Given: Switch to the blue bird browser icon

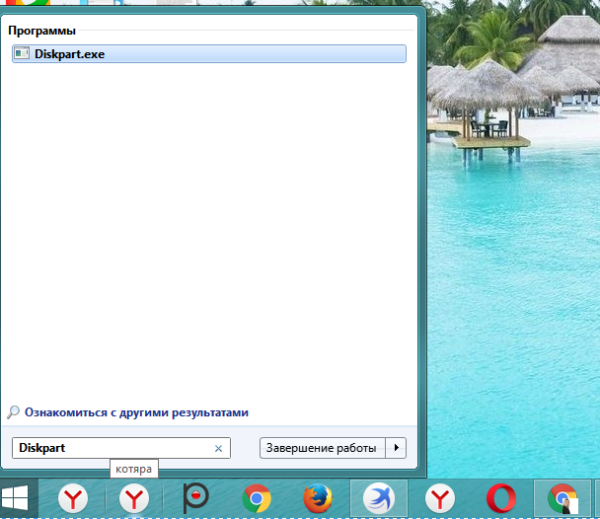Looking at the screenshot, I should point(379,498).
